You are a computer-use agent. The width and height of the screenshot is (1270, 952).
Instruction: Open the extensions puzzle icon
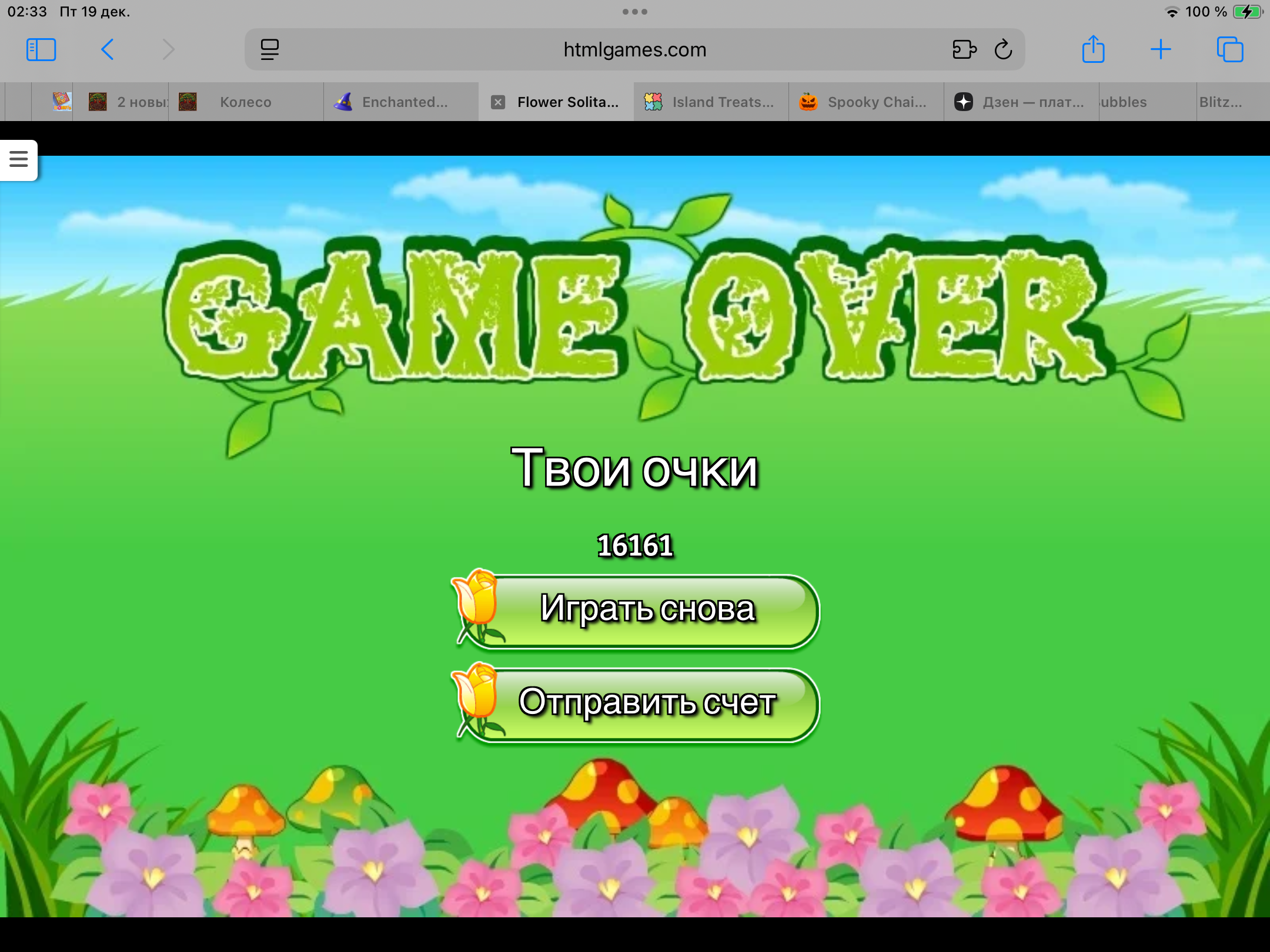click(964, 50)
